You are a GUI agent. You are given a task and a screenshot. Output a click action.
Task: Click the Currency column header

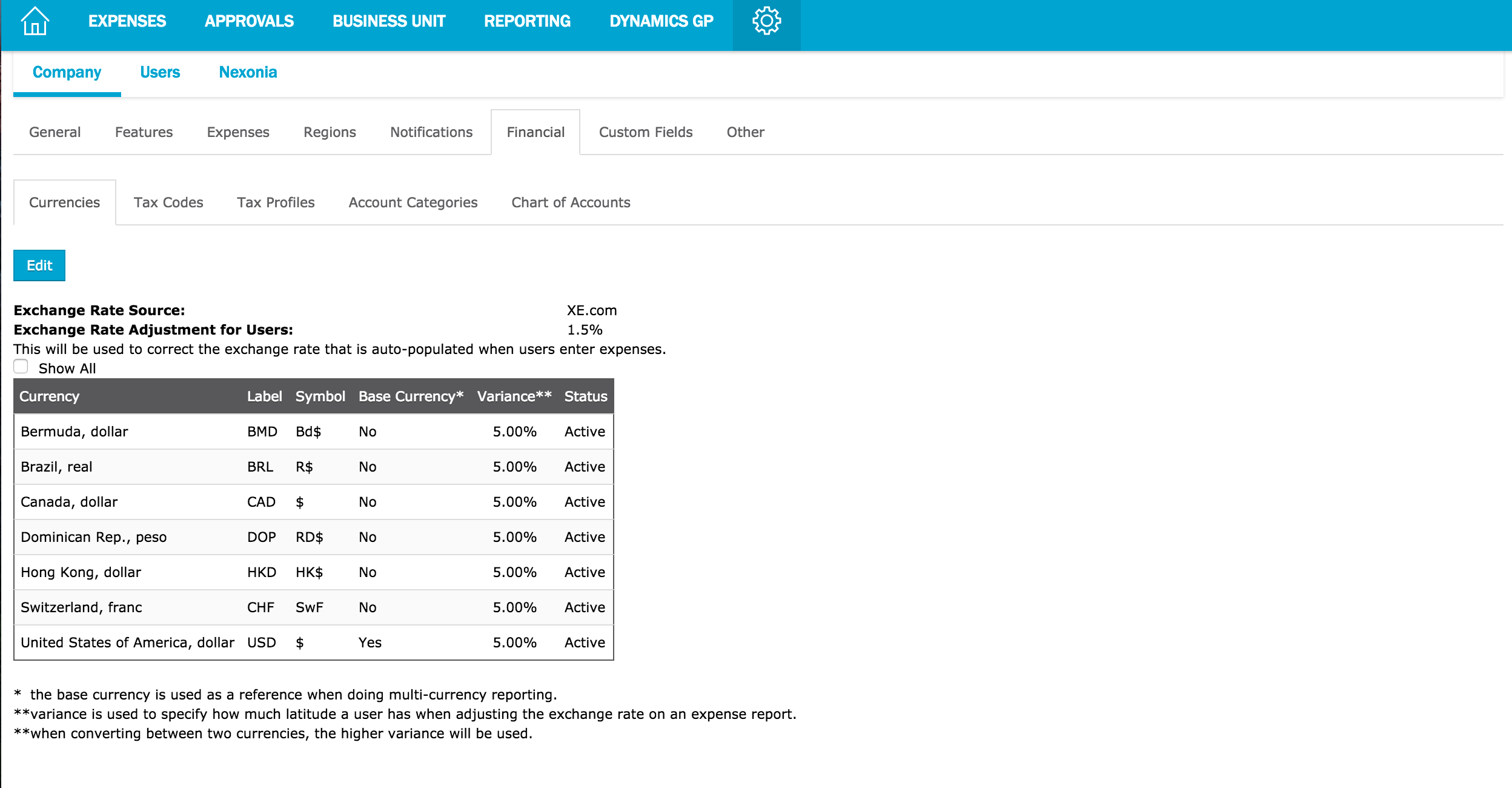[50, 396]
